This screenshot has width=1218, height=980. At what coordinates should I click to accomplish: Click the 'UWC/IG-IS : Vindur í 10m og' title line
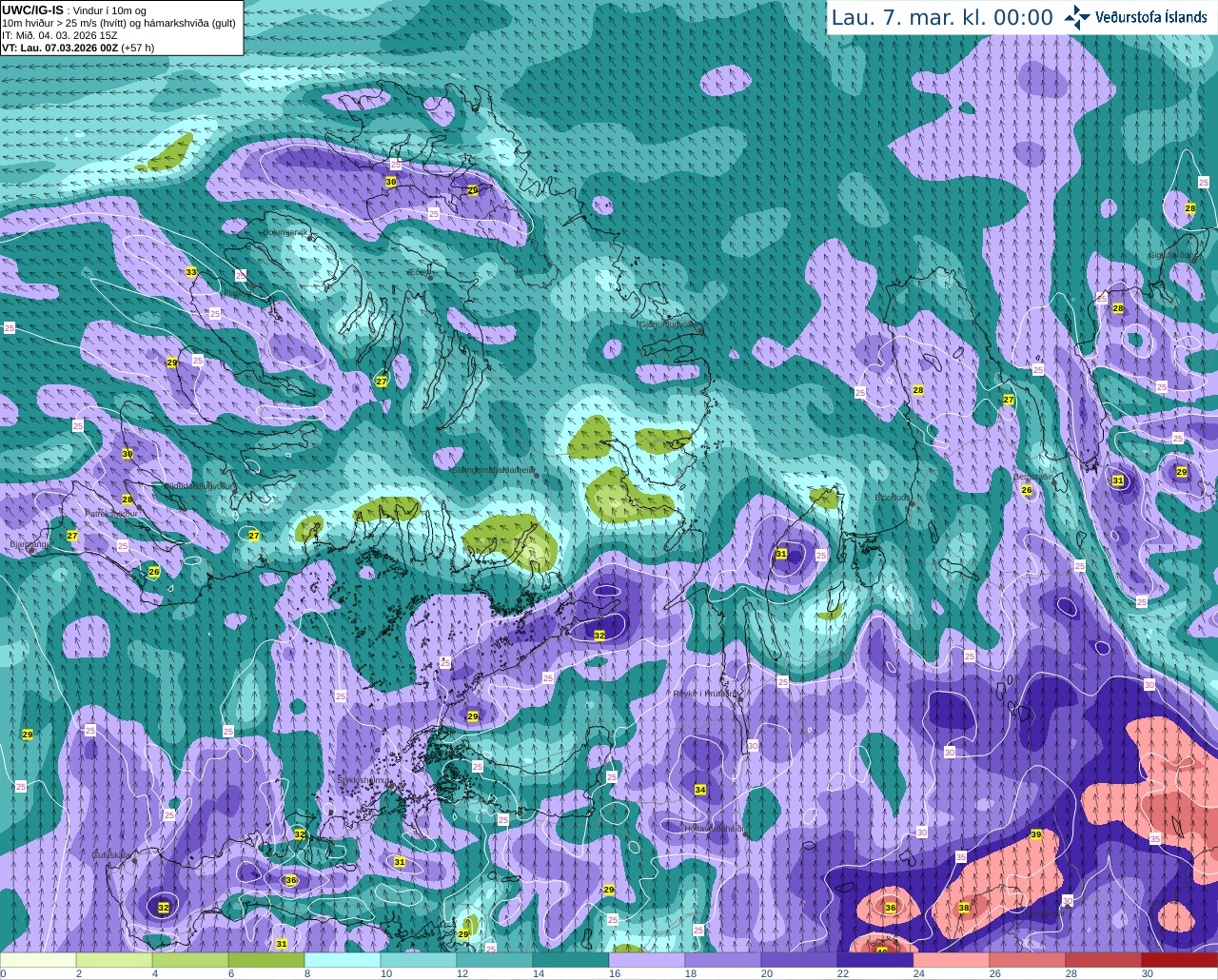coord(74,10)
